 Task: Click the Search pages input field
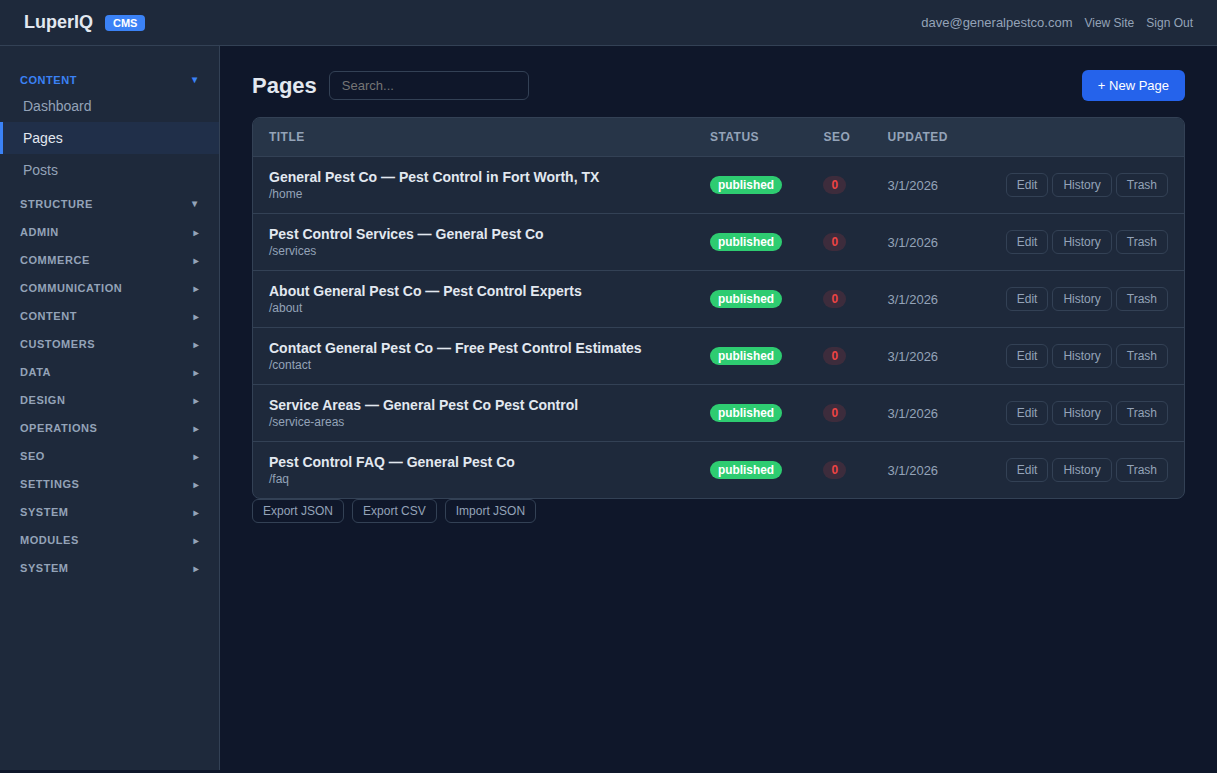428,85
